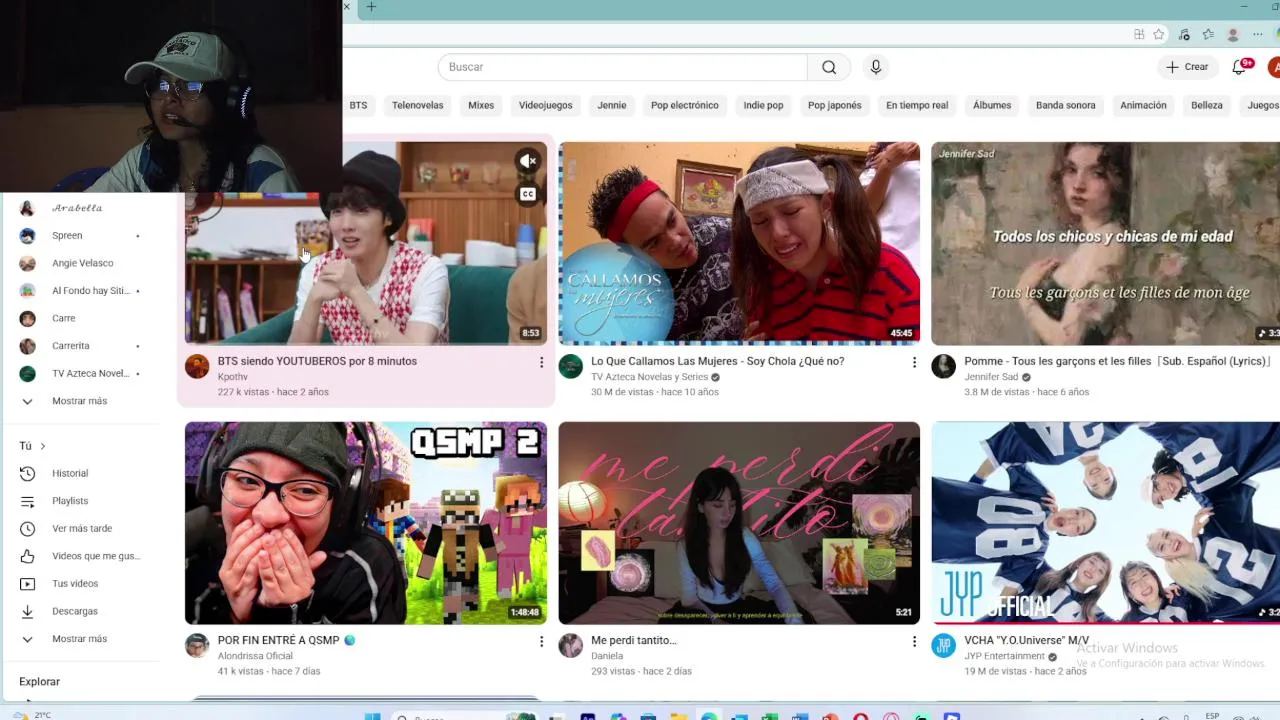1280x720 pixels.
Task: Open Daniela channel avatar
Action: tap(571, 645)
